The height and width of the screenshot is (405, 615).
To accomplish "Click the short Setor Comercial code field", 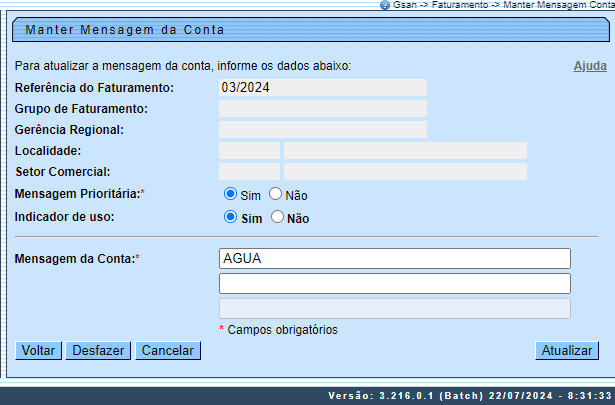I will [249, 171].
